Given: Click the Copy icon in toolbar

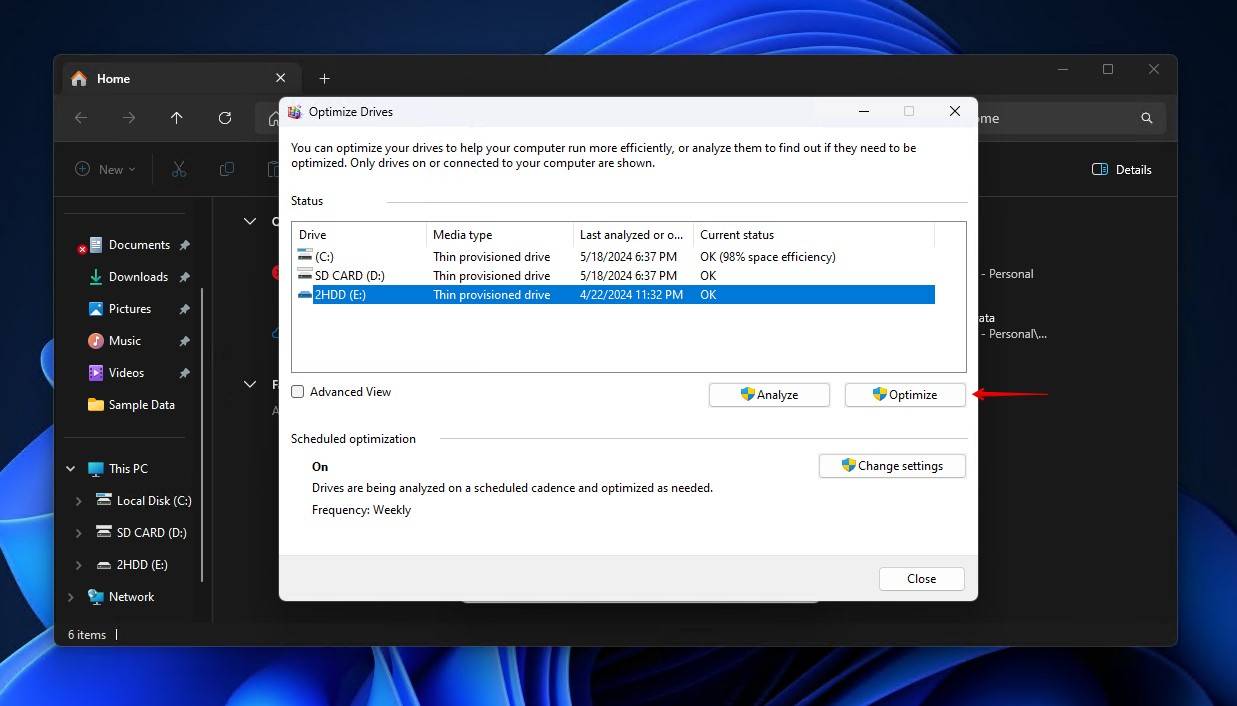Looking at the screenshot, I should [227, 170].
